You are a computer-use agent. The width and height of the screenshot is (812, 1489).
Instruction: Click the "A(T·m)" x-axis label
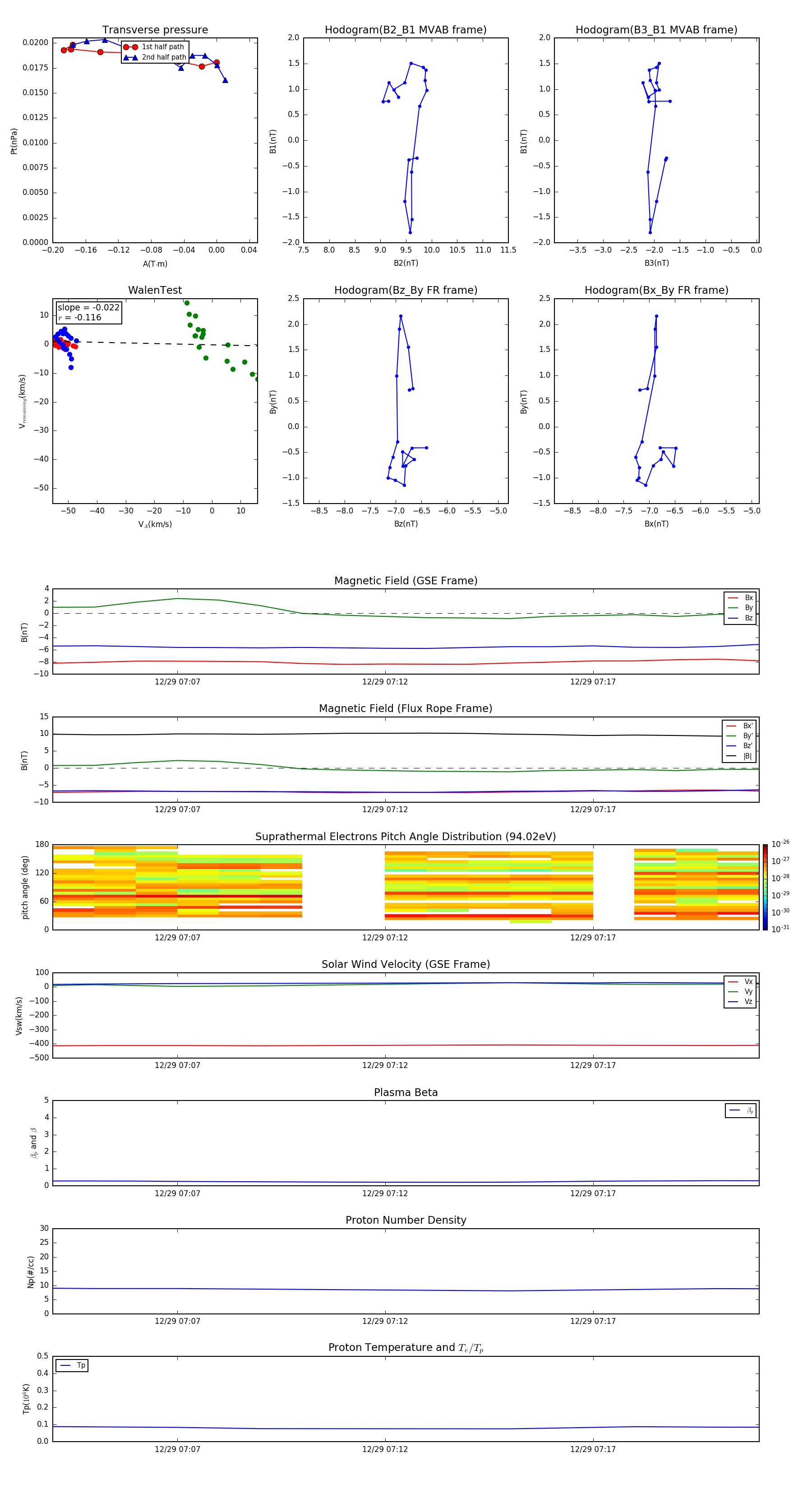pos(155,264)
